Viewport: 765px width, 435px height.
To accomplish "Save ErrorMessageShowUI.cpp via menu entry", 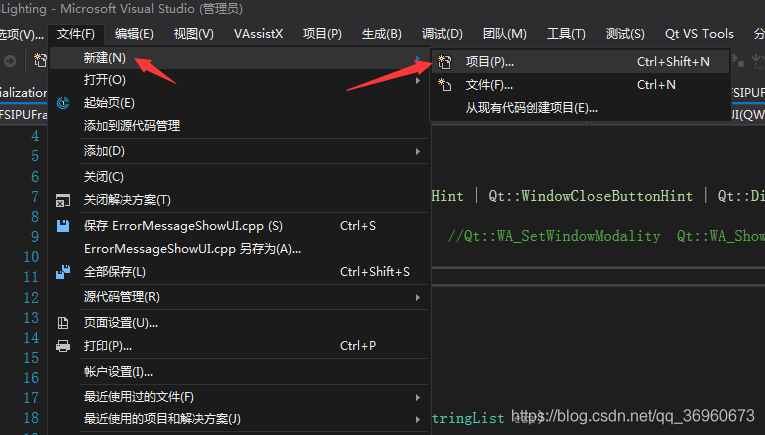I will pyautogui.click(x=239, y=226).
